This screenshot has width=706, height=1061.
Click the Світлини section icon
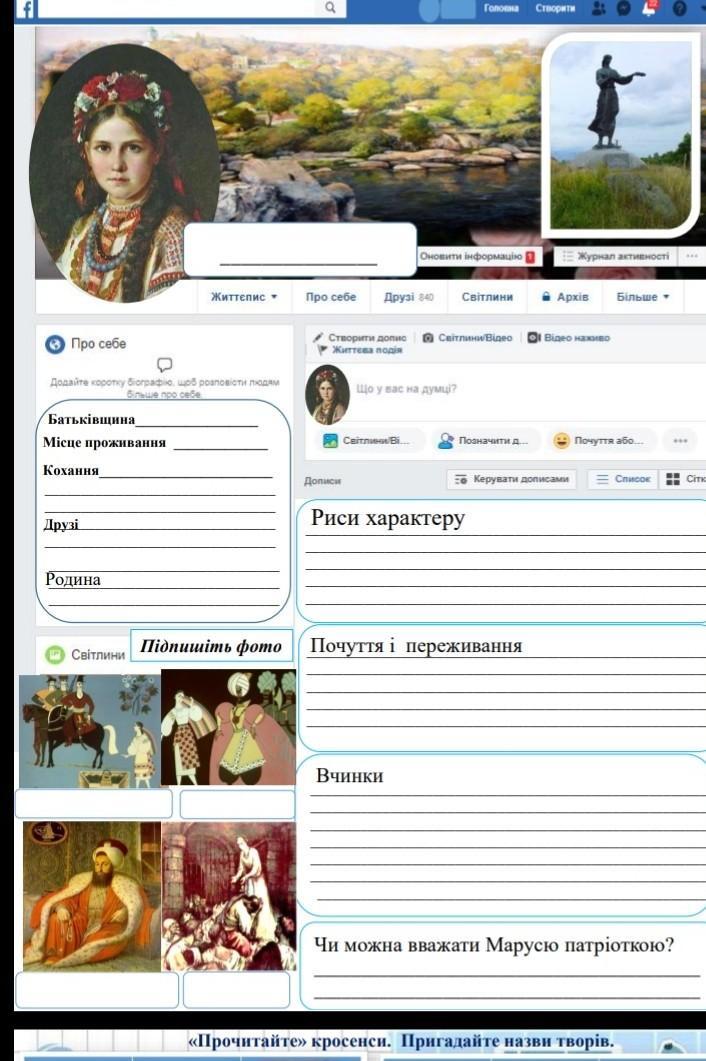pos(54,654)
